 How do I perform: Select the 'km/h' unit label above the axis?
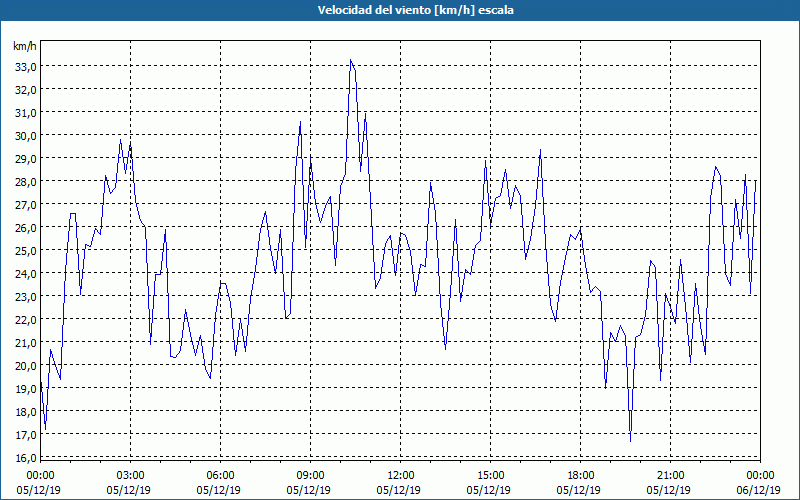[25, 46]
